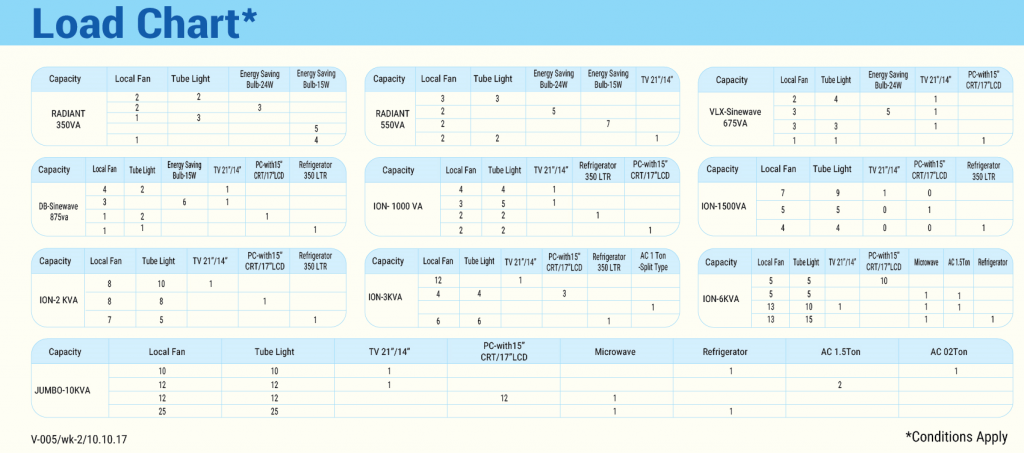Click "Microwave" header in ION-6KVA table

click(925, 262)
